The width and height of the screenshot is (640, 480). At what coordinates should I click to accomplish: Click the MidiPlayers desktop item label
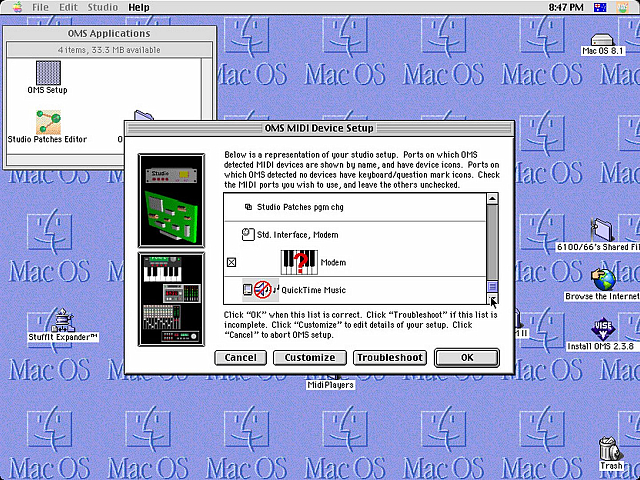coord(330,385)
